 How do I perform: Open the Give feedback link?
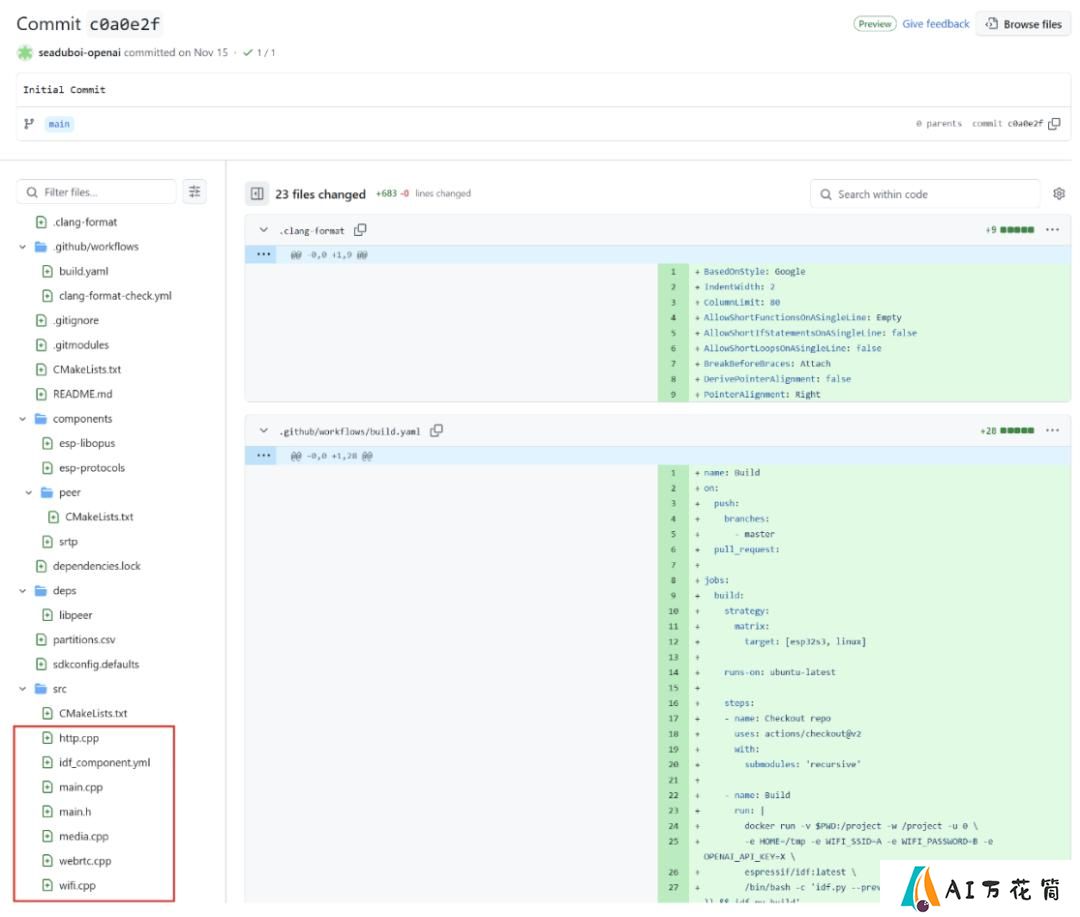(935, 24)
